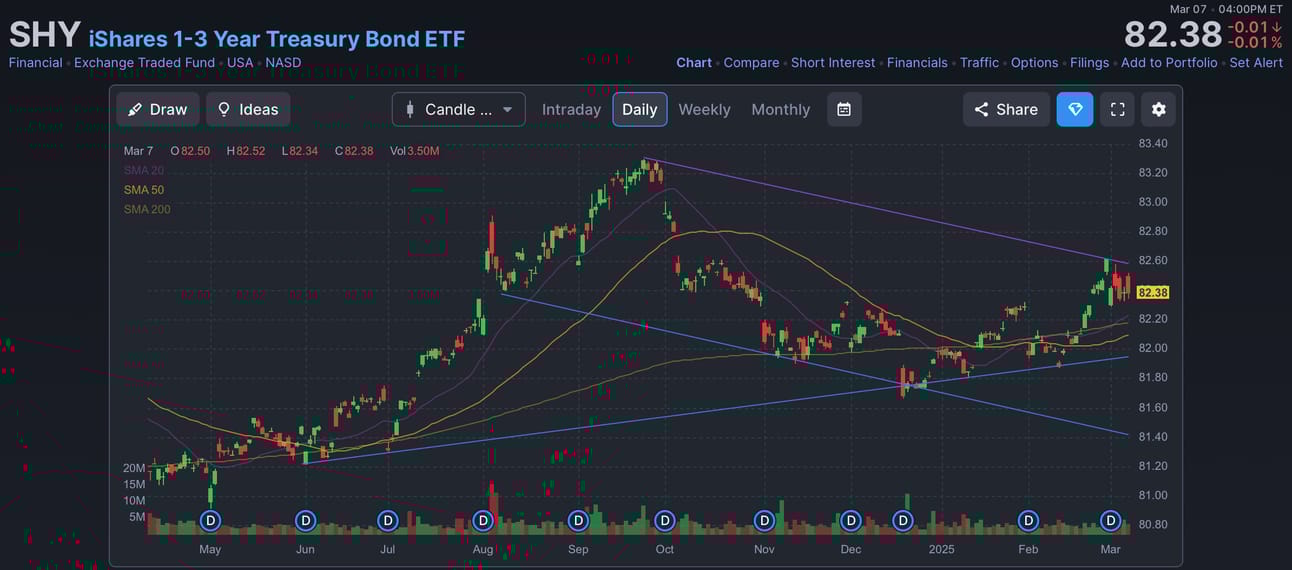Click the Exchange Traded Fund link

pyautogui.click(x=144, y=62)
